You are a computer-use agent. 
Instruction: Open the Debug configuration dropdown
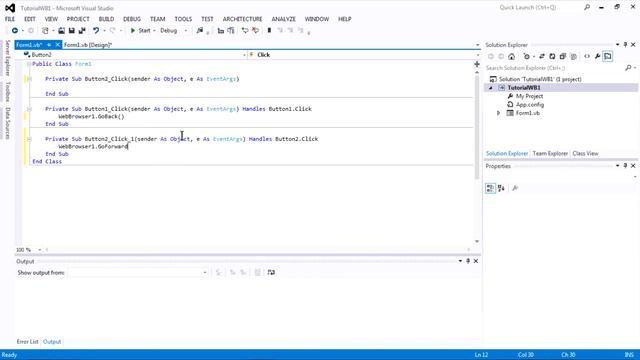(x=186, y=31)
